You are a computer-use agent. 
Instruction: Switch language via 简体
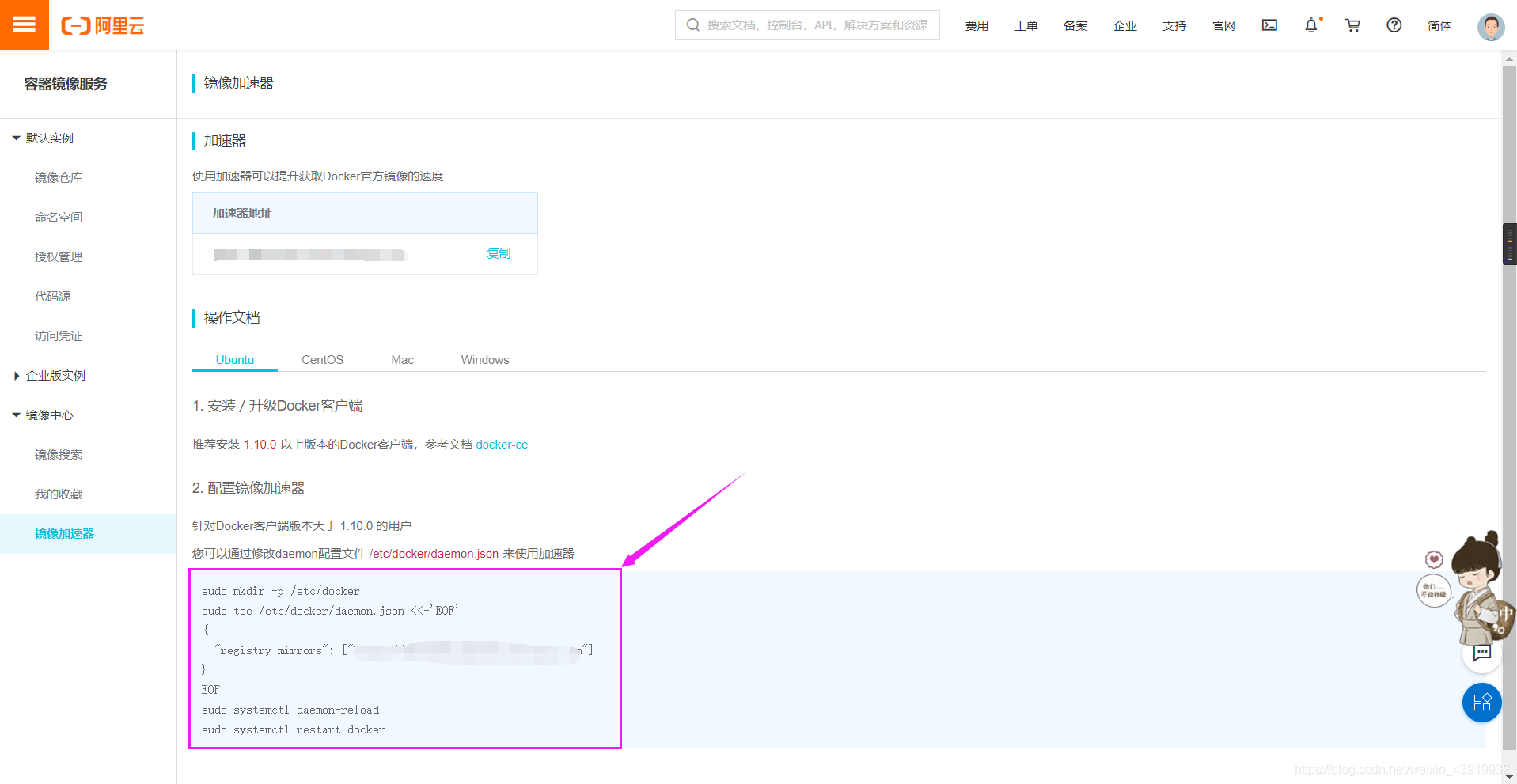pyautogui.click(x=1439, y=26)
